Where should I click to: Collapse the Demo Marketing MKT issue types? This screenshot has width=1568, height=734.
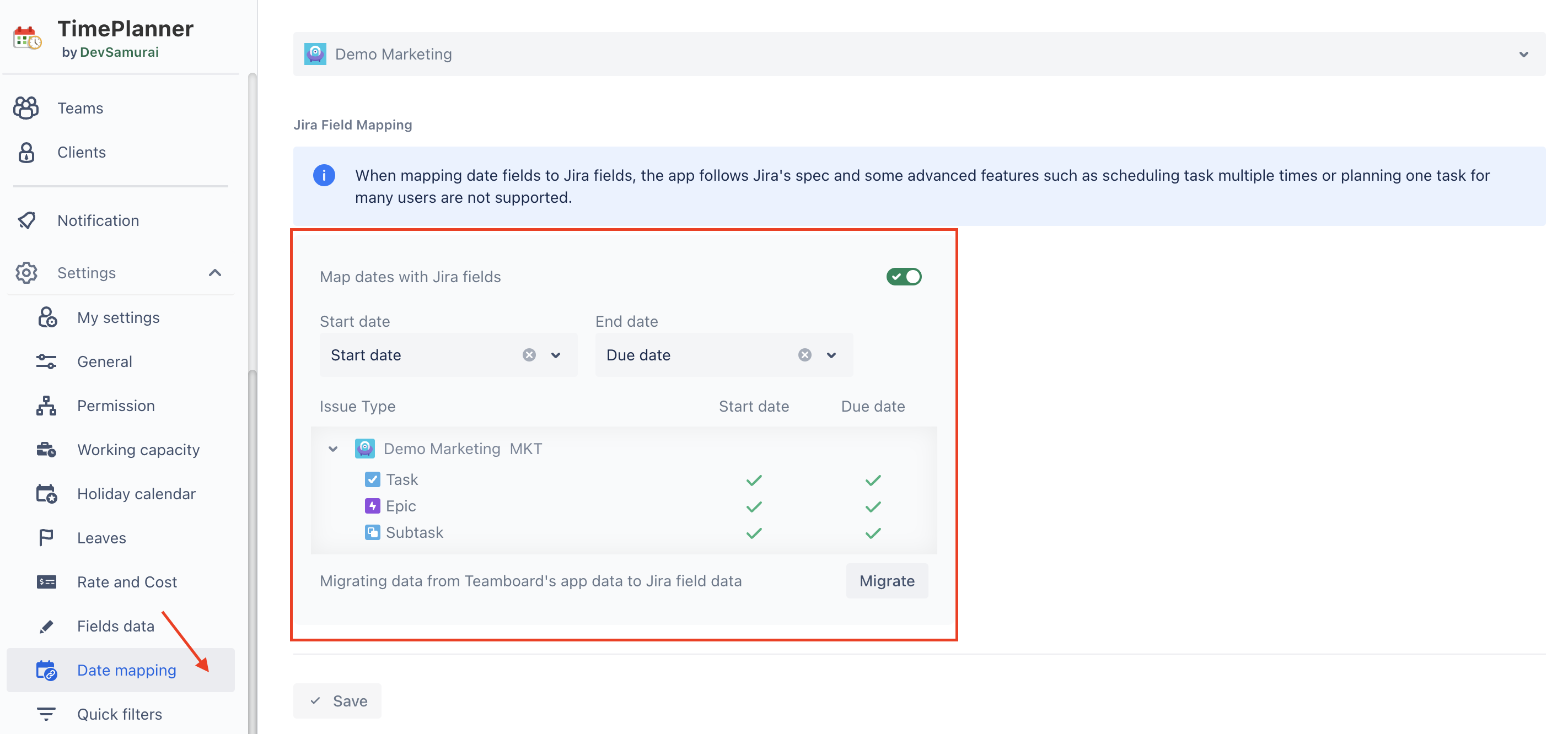(333, 449)
